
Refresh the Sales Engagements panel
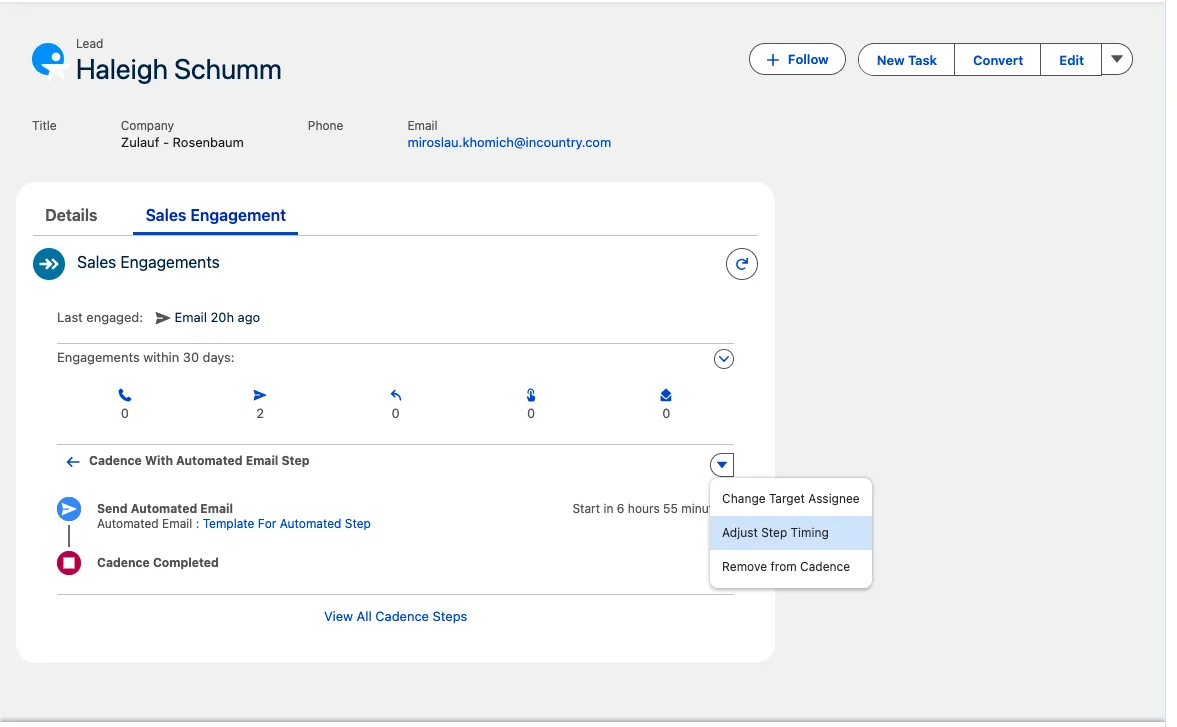[741, 264]
